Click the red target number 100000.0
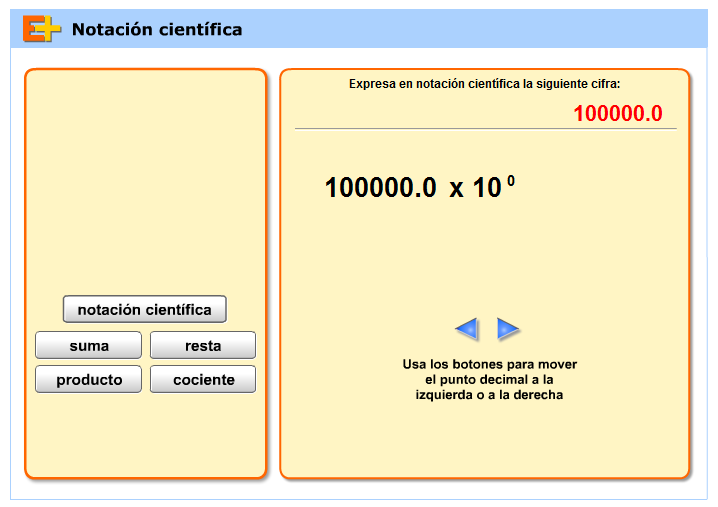Viewport: 718px width, 507px height. tap(617, 114)
